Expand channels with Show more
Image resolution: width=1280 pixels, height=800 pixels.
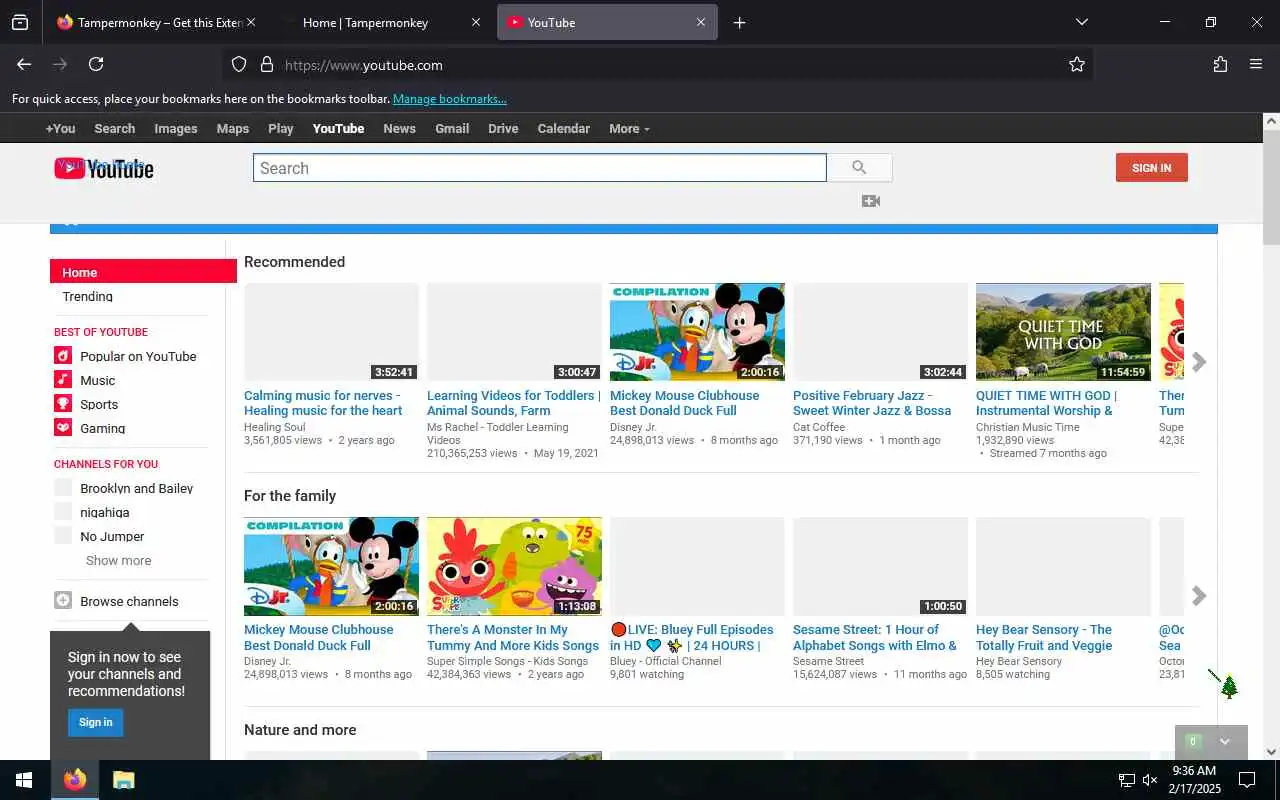coord(118,560)
